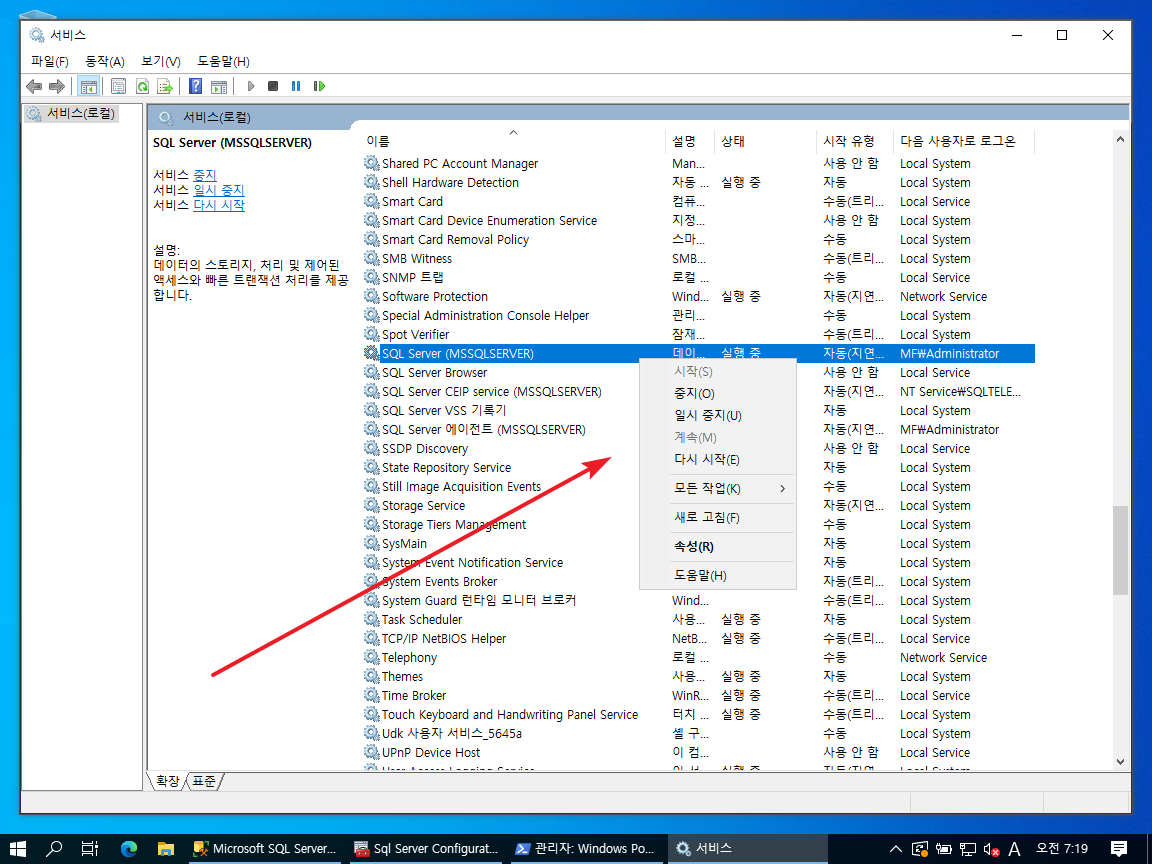Choose 도움말(H) in the context menu
This screenshot has height=864, width=1152.
pos(718,575)
